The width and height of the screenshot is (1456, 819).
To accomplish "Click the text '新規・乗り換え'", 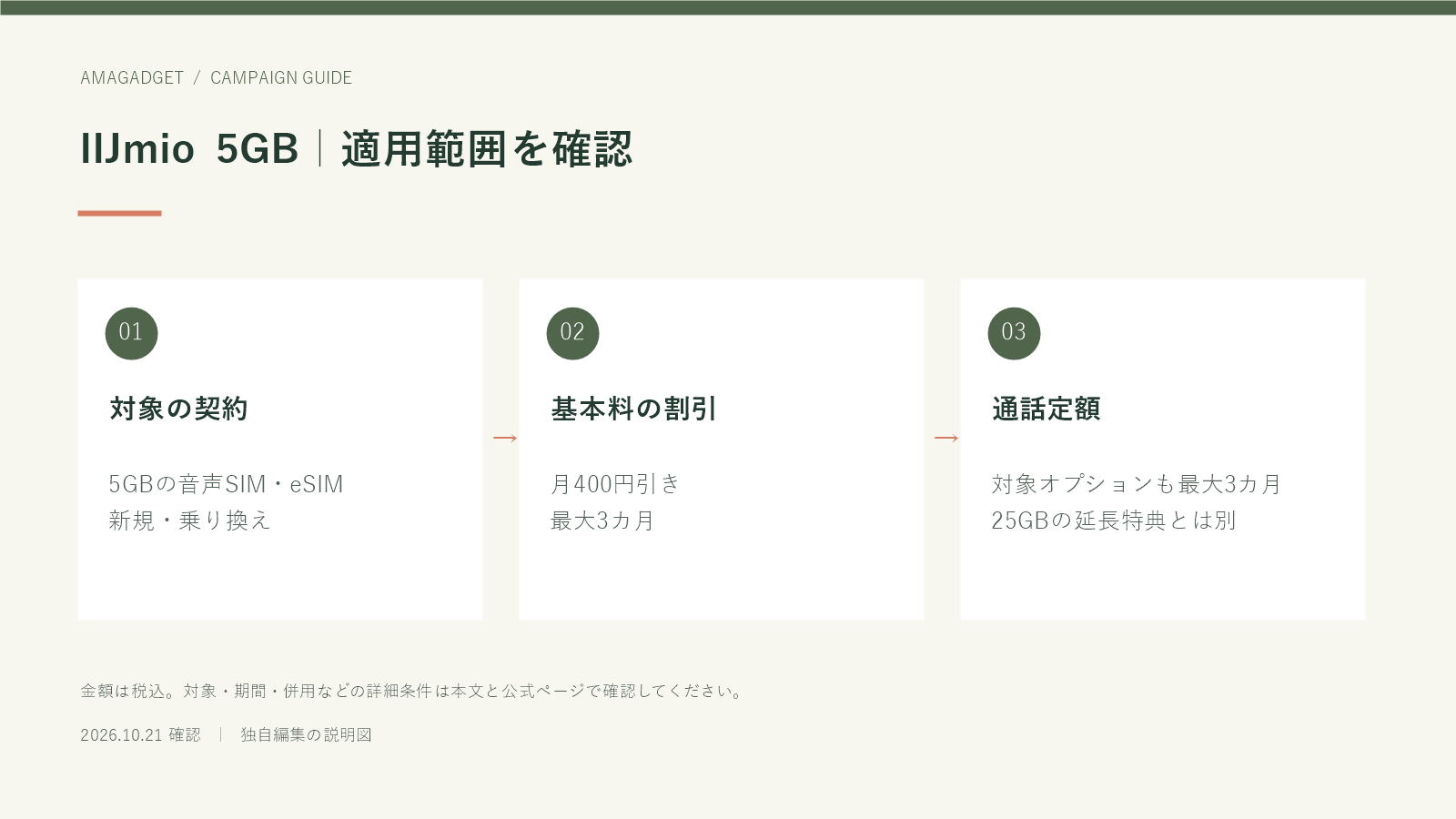I will coord(190,521).
